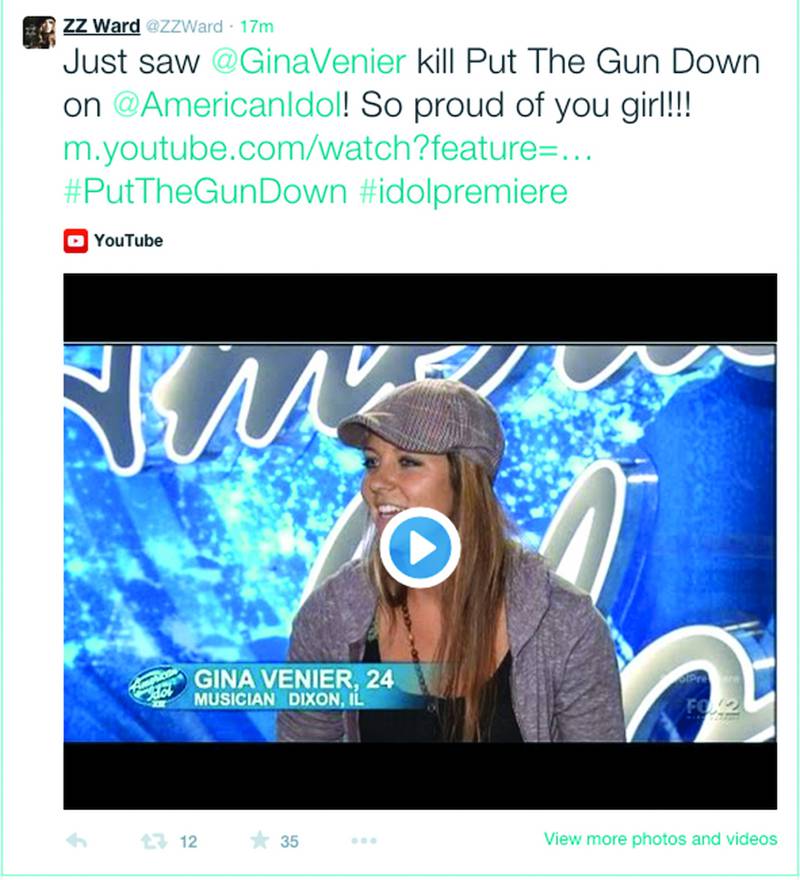Screen dimensions: 800x880
Task: Open the 17m tweet timestamp
Action: tap(257, 26)
